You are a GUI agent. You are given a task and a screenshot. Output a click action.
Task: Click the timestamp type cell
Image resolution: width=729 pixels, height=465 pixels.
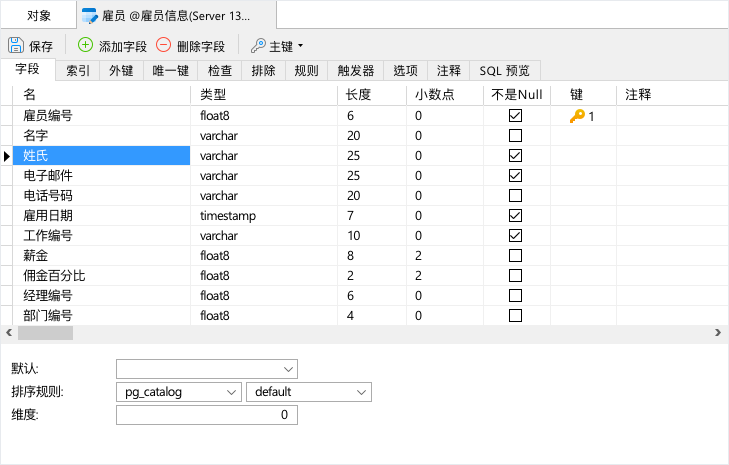[x=264, y=215]
